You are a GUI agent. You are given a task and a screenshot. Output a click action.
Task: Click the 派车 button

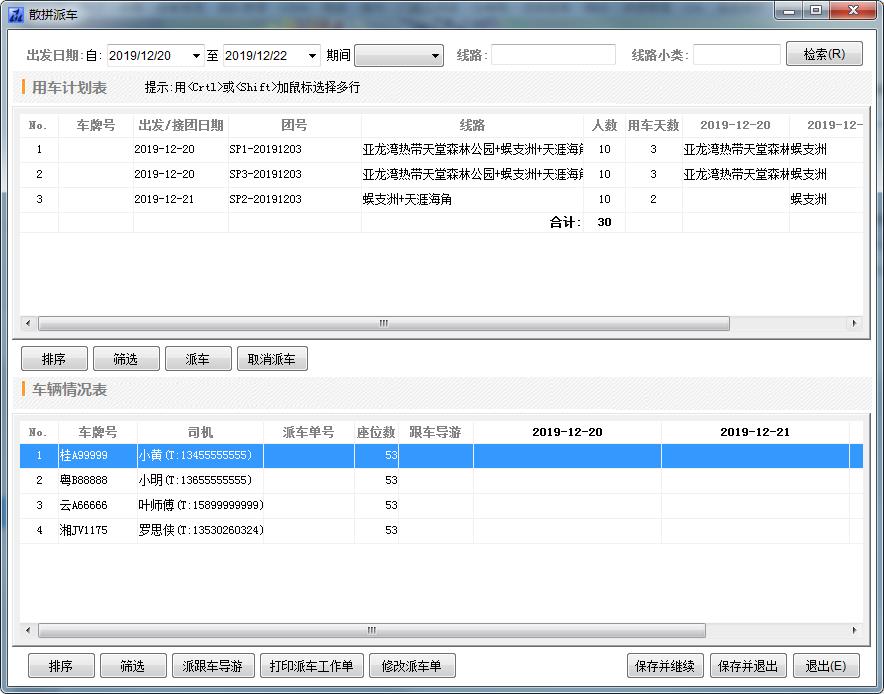198,359
